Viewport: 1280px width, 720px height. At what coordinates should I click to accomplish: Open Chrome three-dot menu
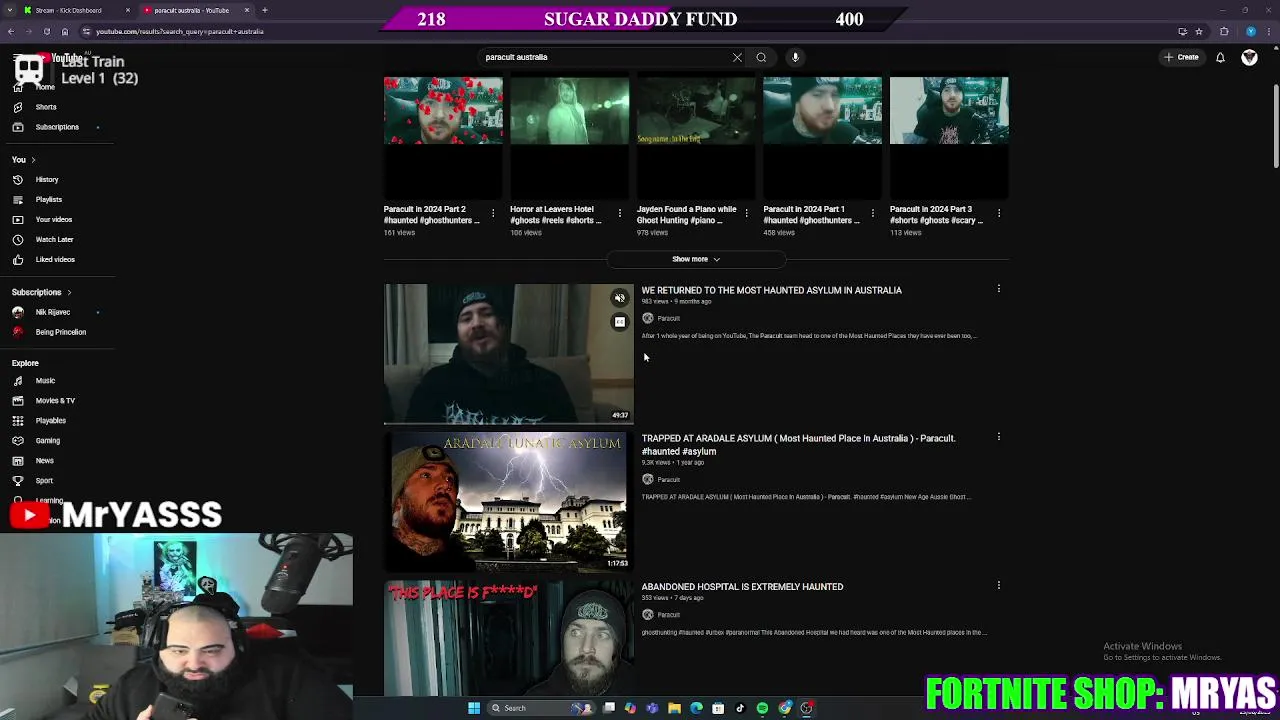[1269, 31]
